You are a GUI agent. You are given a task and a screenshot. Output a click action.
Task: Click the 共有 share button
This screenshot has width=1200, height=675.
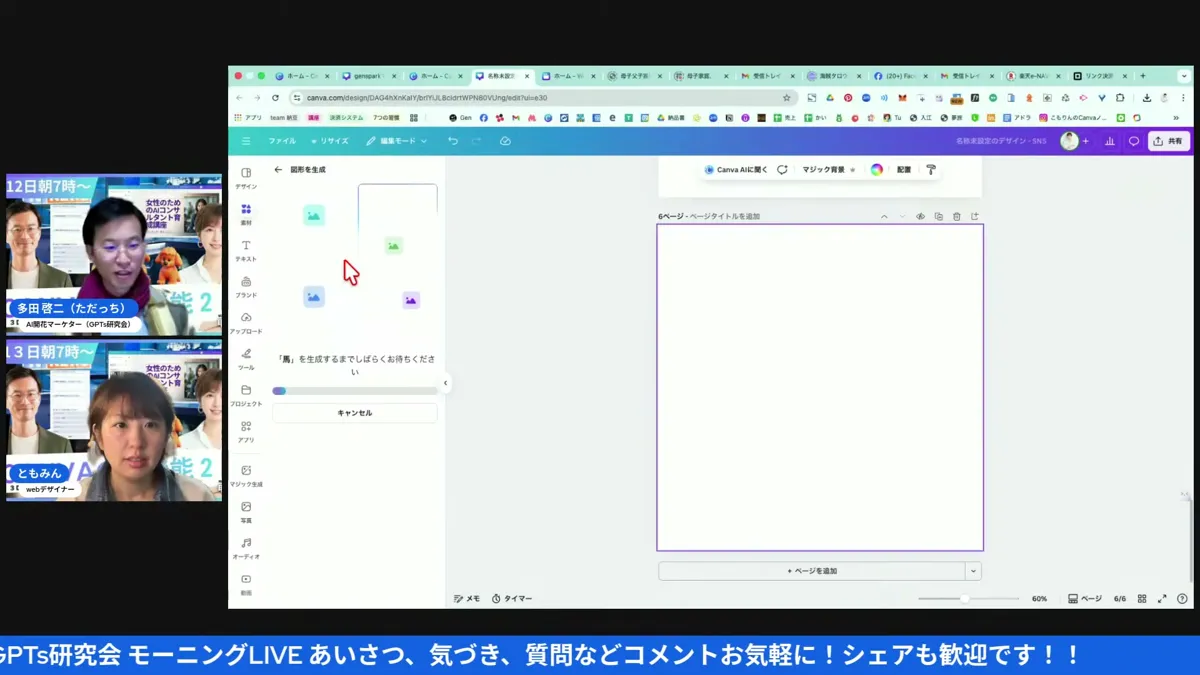coord(1168,141)
